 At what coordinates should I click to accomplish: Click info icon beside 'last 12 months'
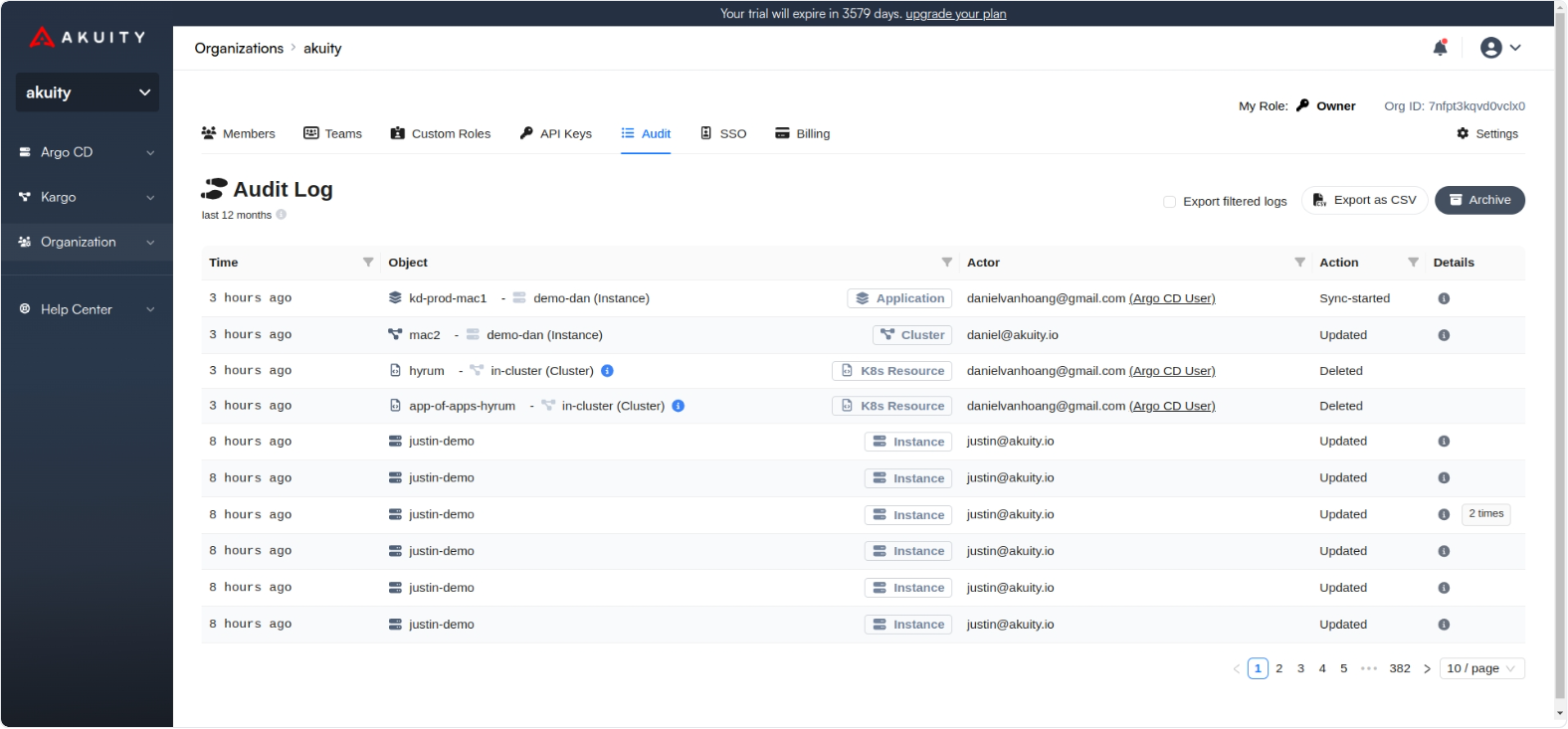pos(281,215)
